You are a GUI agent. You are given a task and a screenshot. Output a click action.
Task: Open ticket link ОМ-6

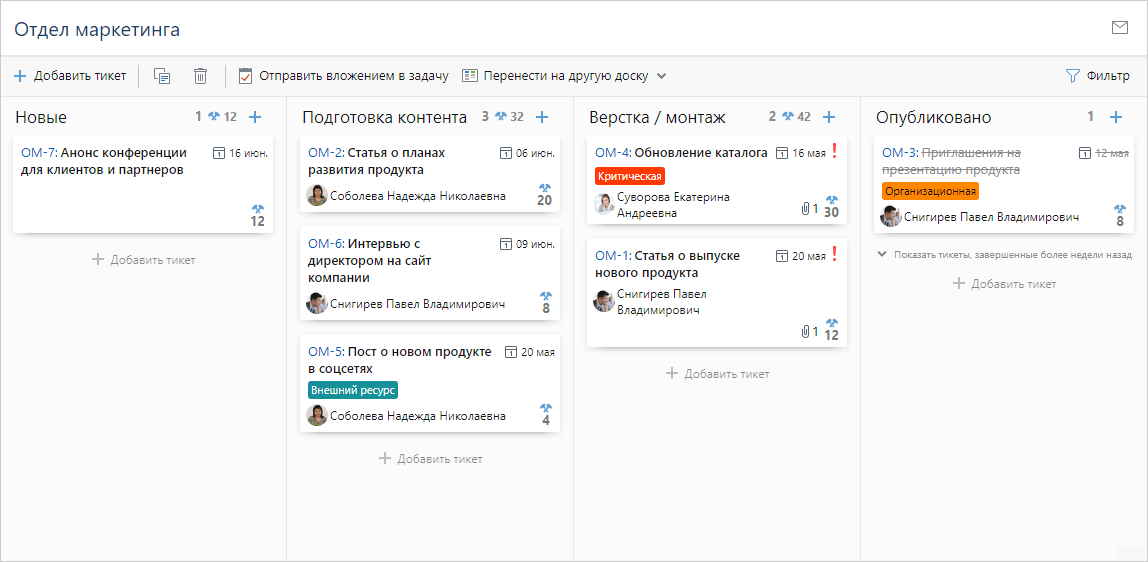[x=325, y=243]
